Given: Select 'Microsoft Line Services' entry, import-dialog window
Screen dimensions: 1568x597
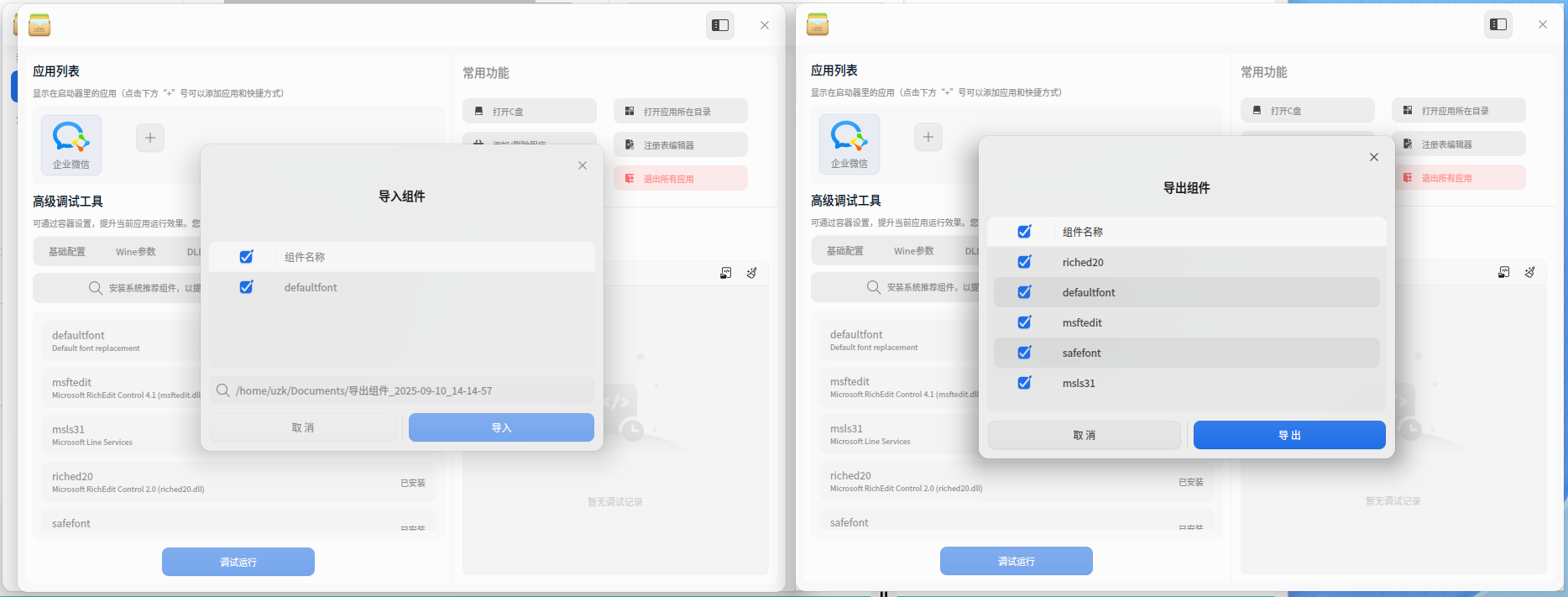Looking at the screenshot, I should tap(122, 435).
